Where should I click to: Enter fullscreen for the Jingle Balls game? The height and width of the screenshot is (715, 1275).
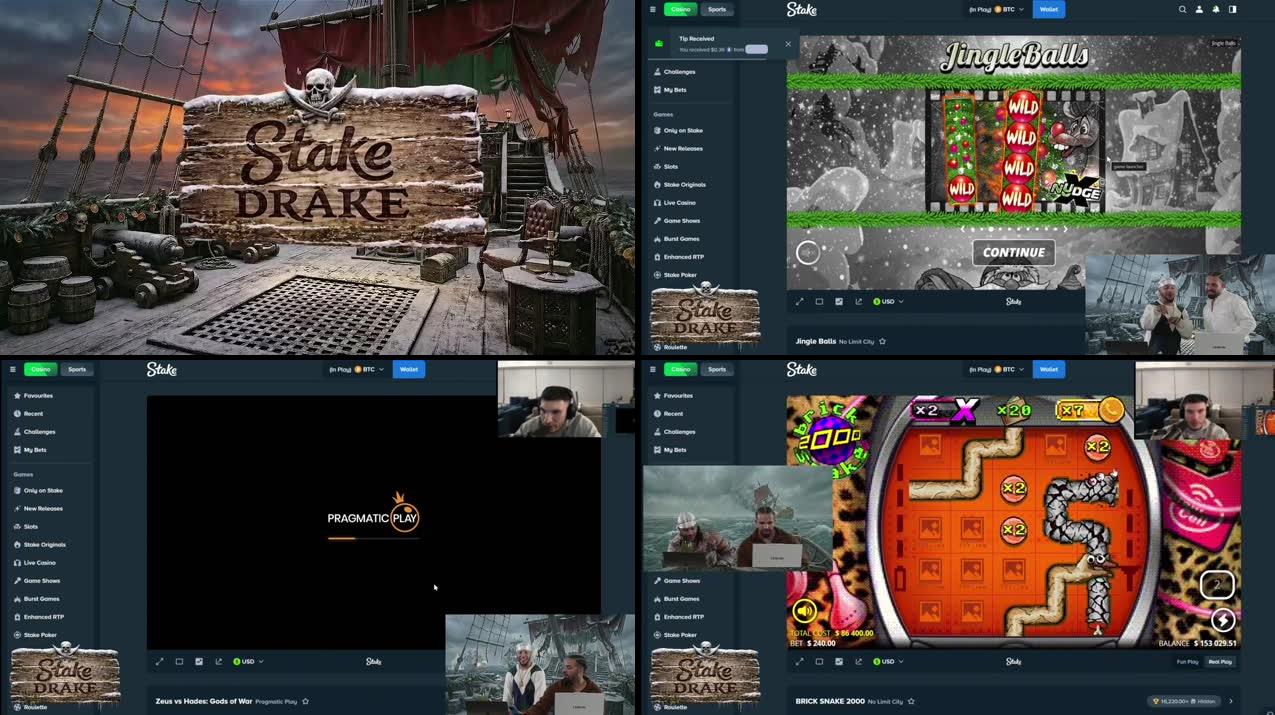[799, 301]
